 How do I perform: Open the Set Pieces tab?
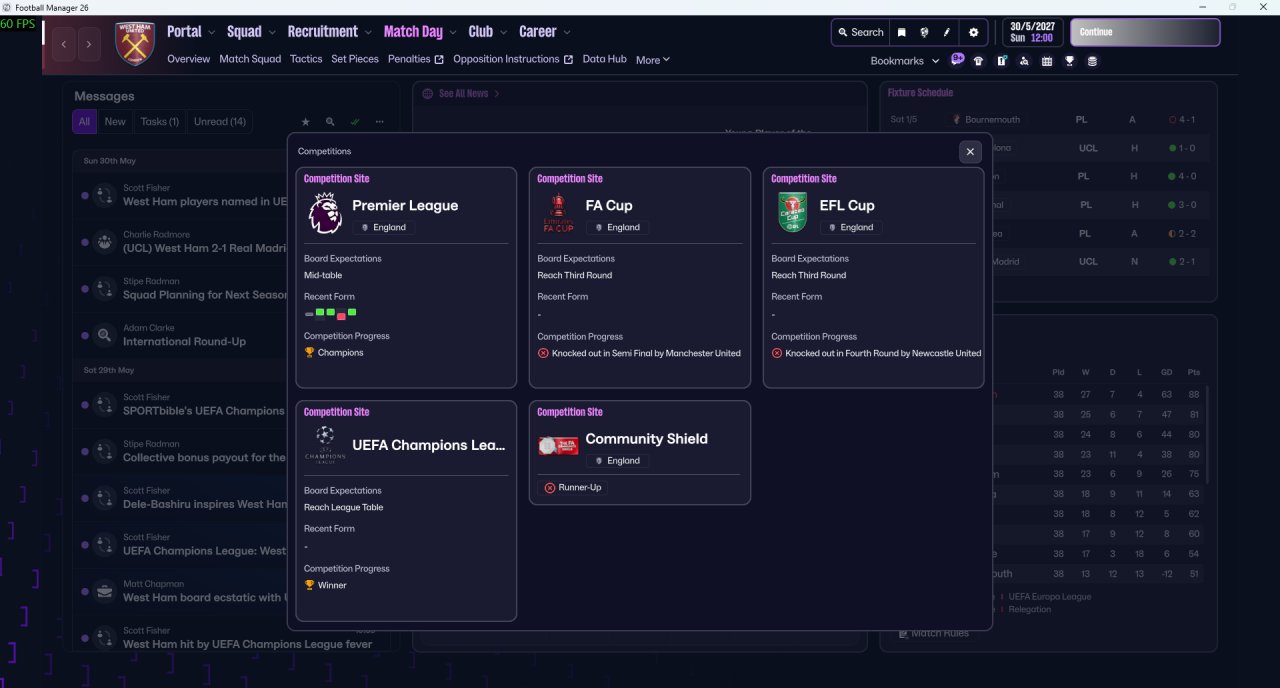click(x=355, y=59)
